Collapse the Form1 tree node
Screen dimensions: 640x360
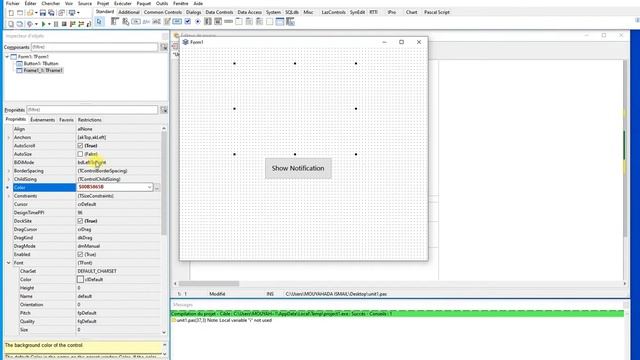pyautogui.click(x=7, y=57)
